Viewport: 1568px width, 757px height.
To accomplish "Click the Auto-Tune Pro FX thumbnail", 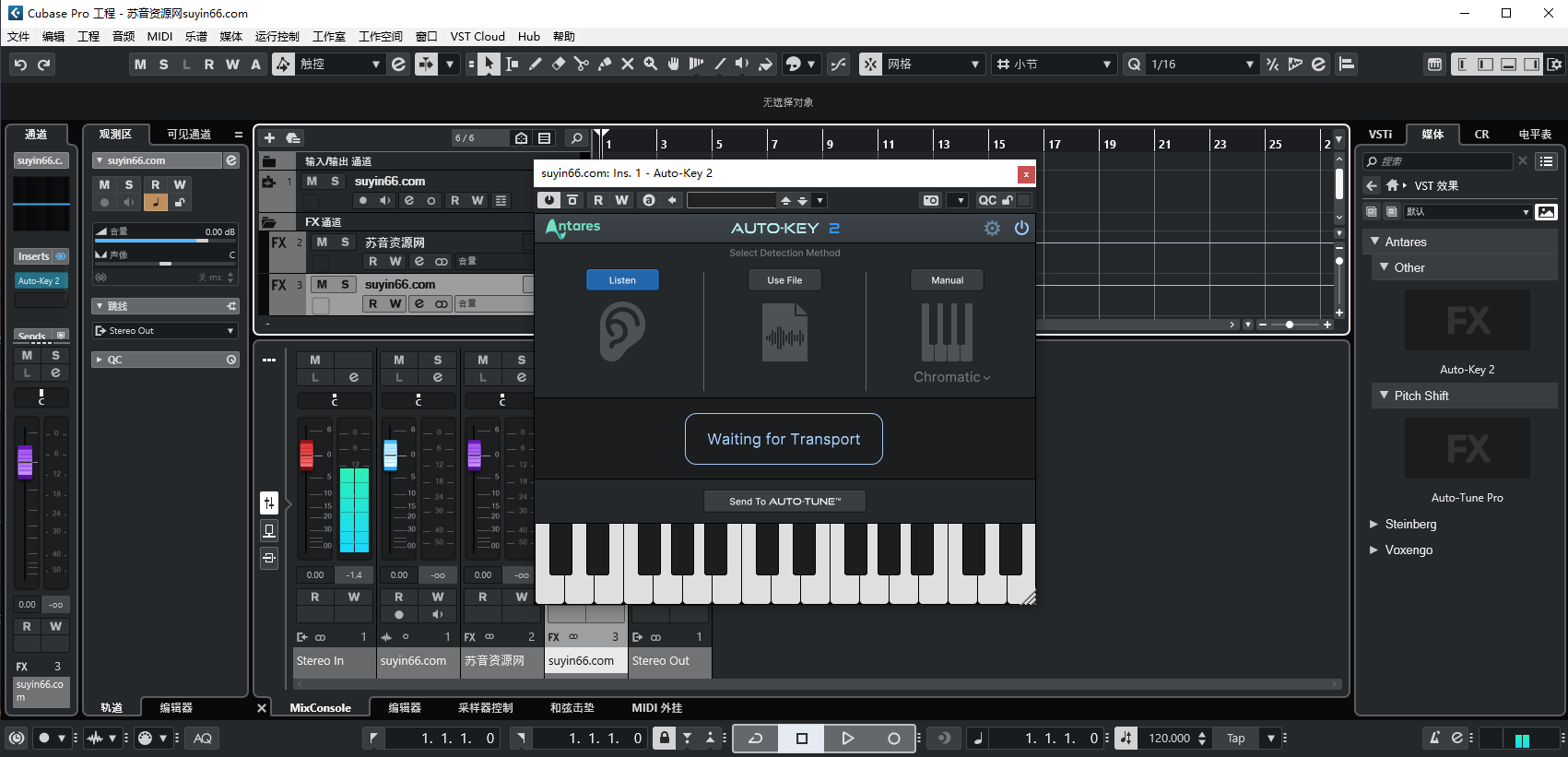I will [x=1468, y=449].
